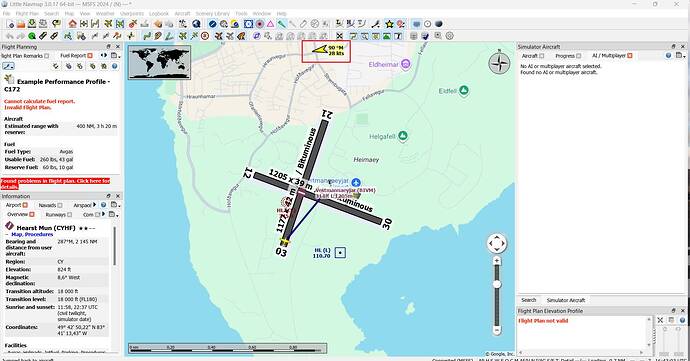Switch to the bottom Search tab
Screen dimensions: 690x361
(x=529, y=300)
